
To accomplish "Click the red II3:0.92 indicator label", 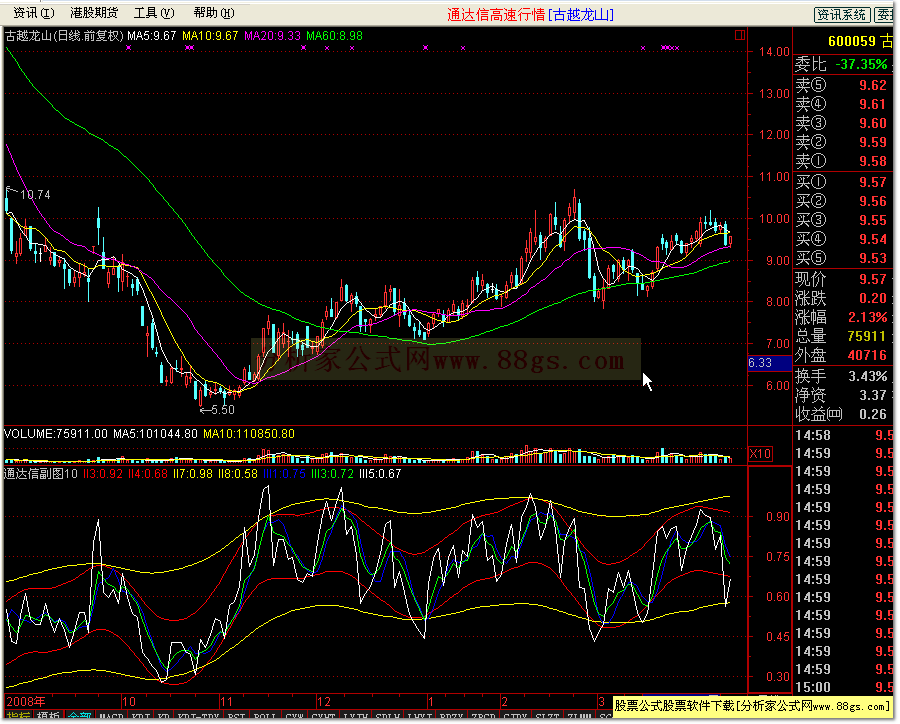I will click(x=103, y=474).
